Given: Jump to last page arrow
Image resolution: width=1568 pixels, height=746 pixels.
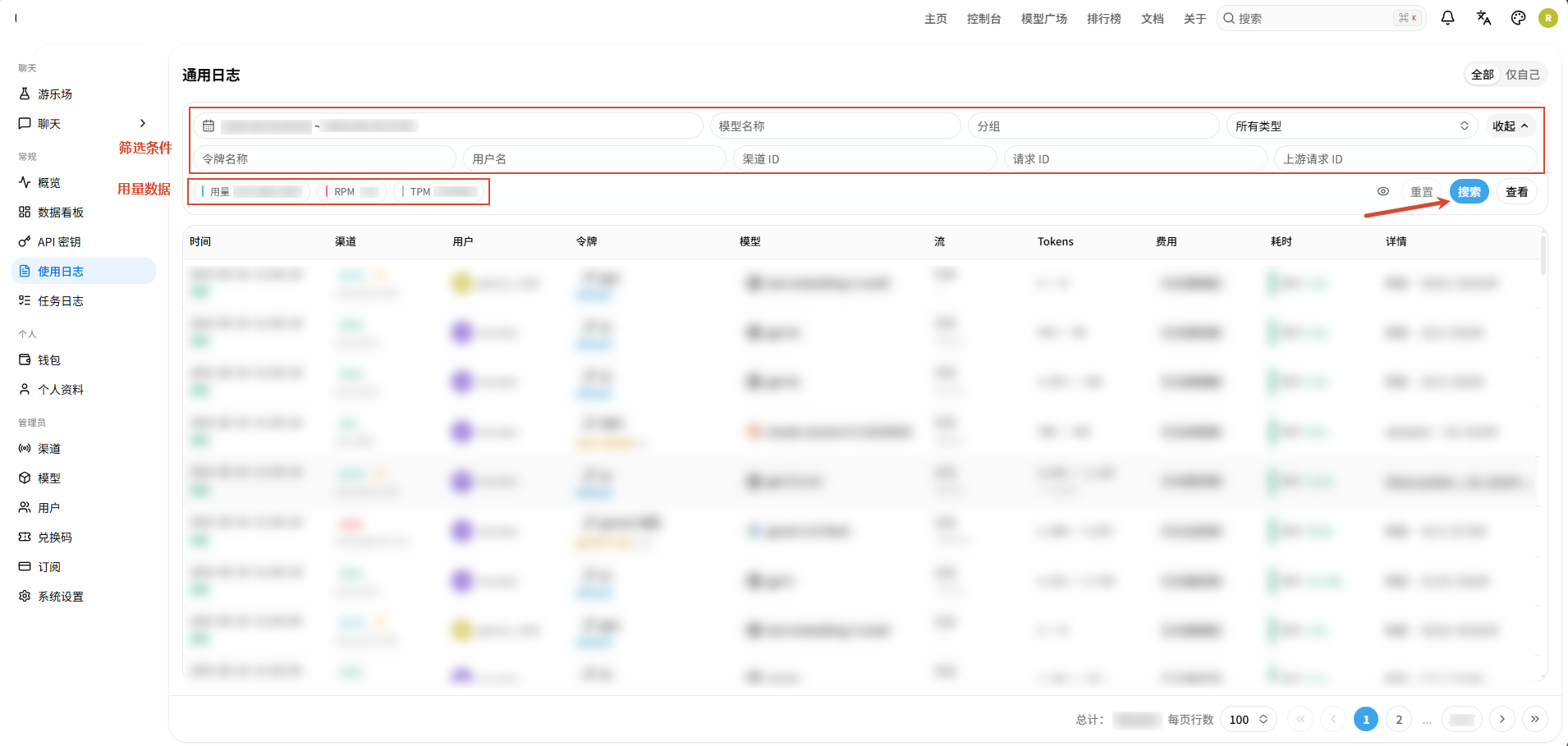Looking at the screenshot, I should (1535, 720).
